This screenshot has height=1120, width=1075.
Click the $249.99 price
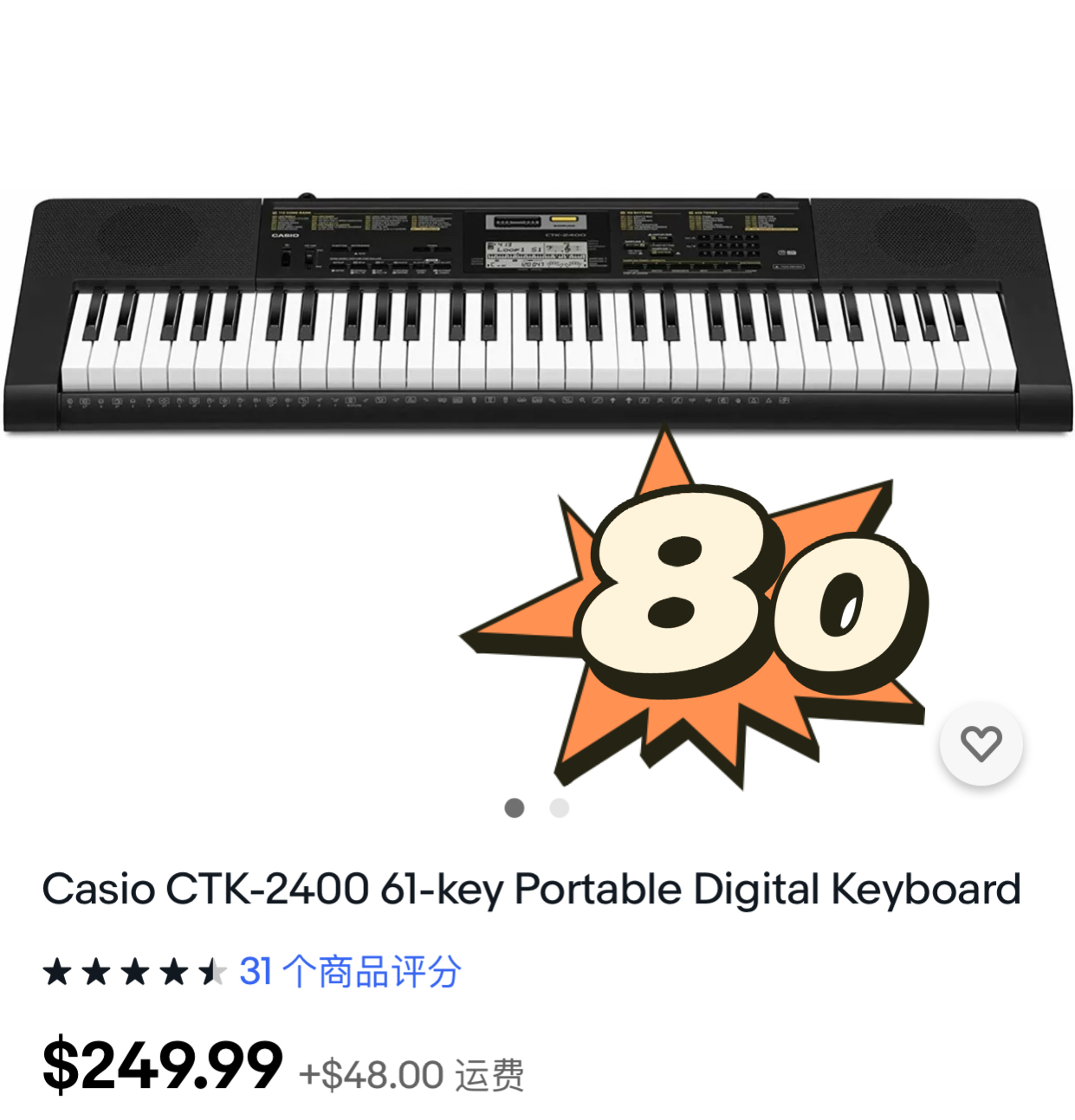[x=162, y=1065]
